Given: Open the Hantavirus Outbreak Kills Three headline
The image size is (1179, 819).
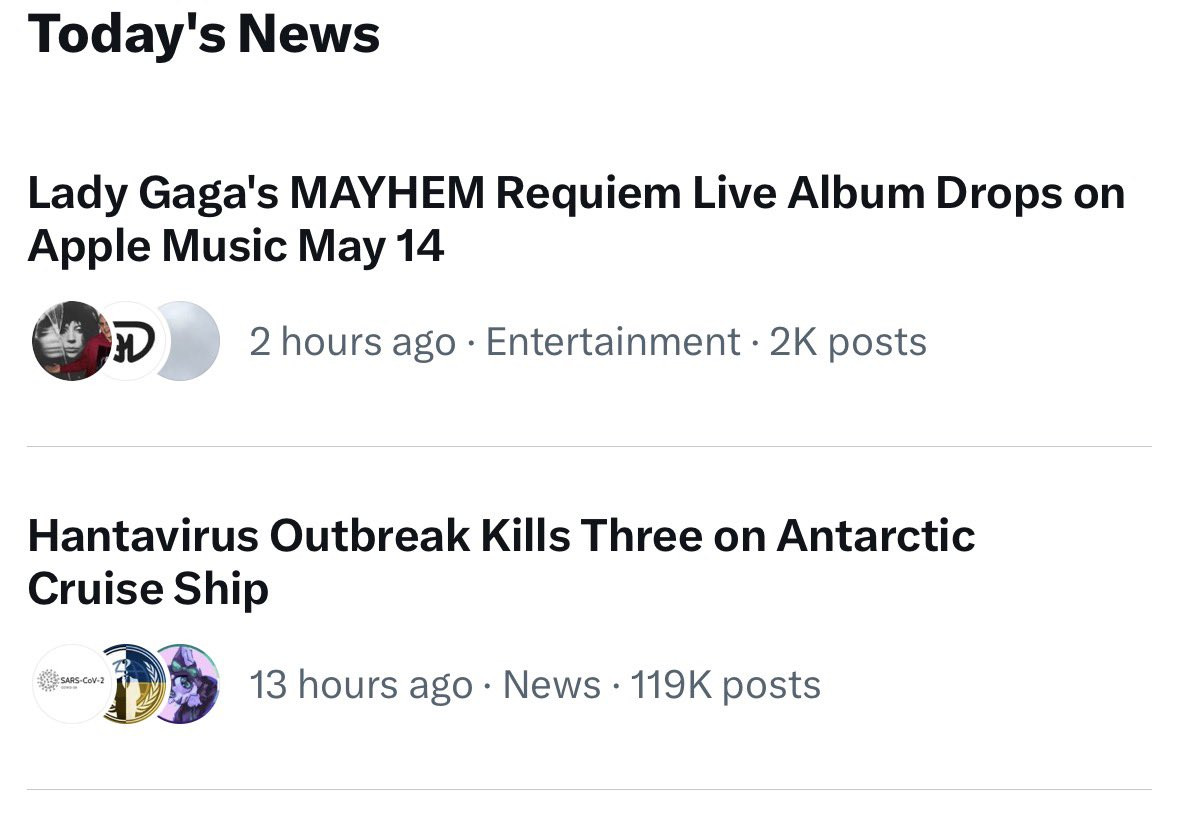Looking at the screenshot, I should pyautogui.click(x=502, y=562).
